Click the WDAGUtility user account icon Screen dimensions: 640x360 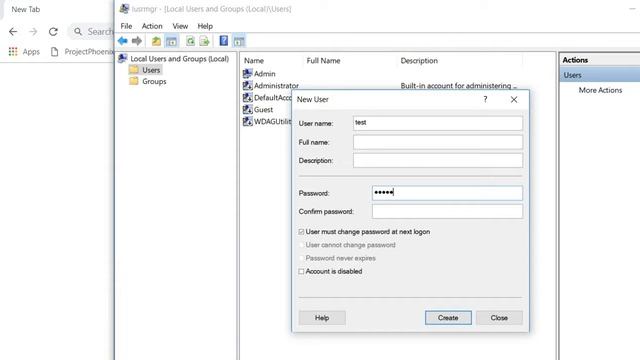[247, 121]
